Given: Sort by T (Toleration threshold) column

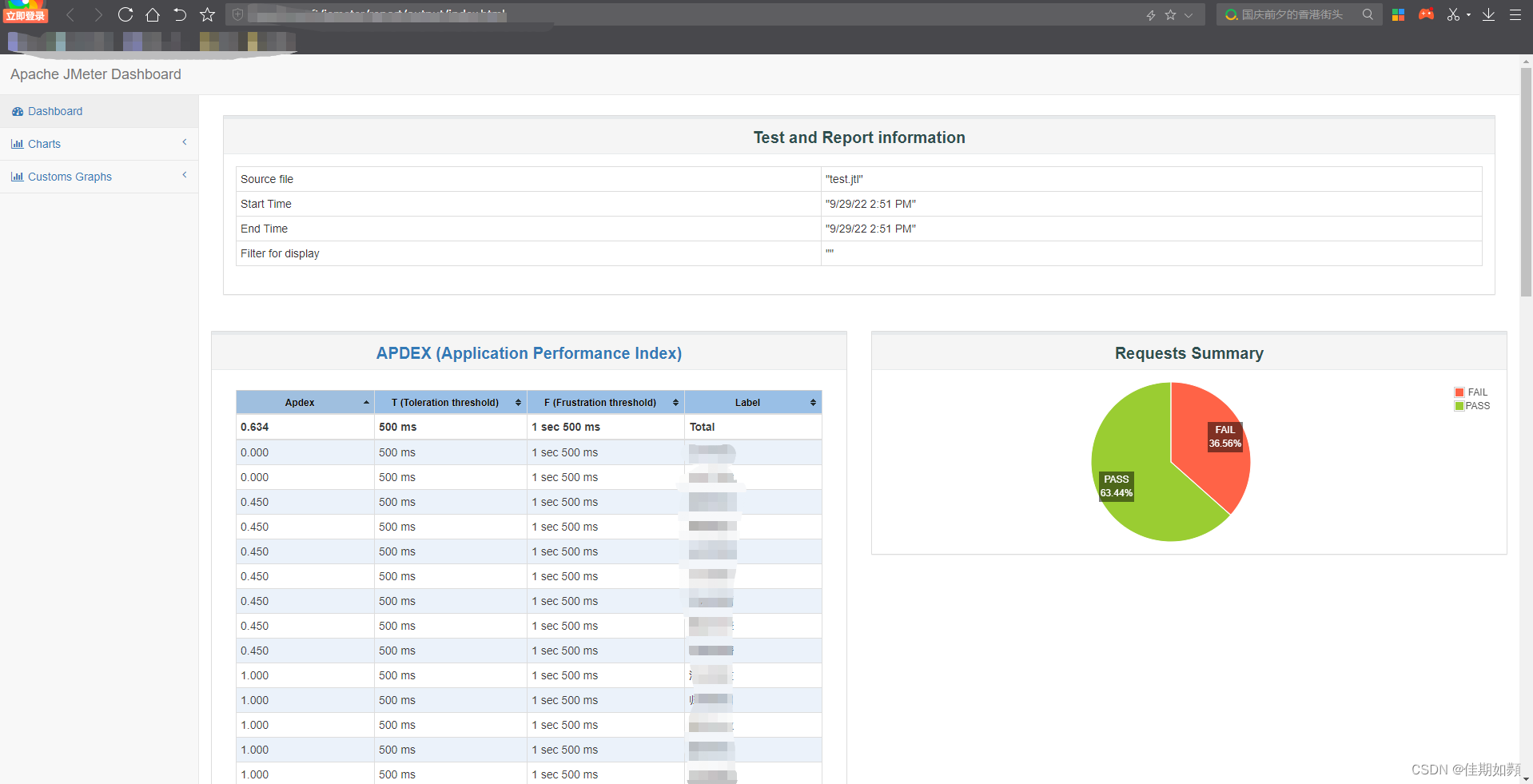Looking at the screenshot, I should pos(451,402).
